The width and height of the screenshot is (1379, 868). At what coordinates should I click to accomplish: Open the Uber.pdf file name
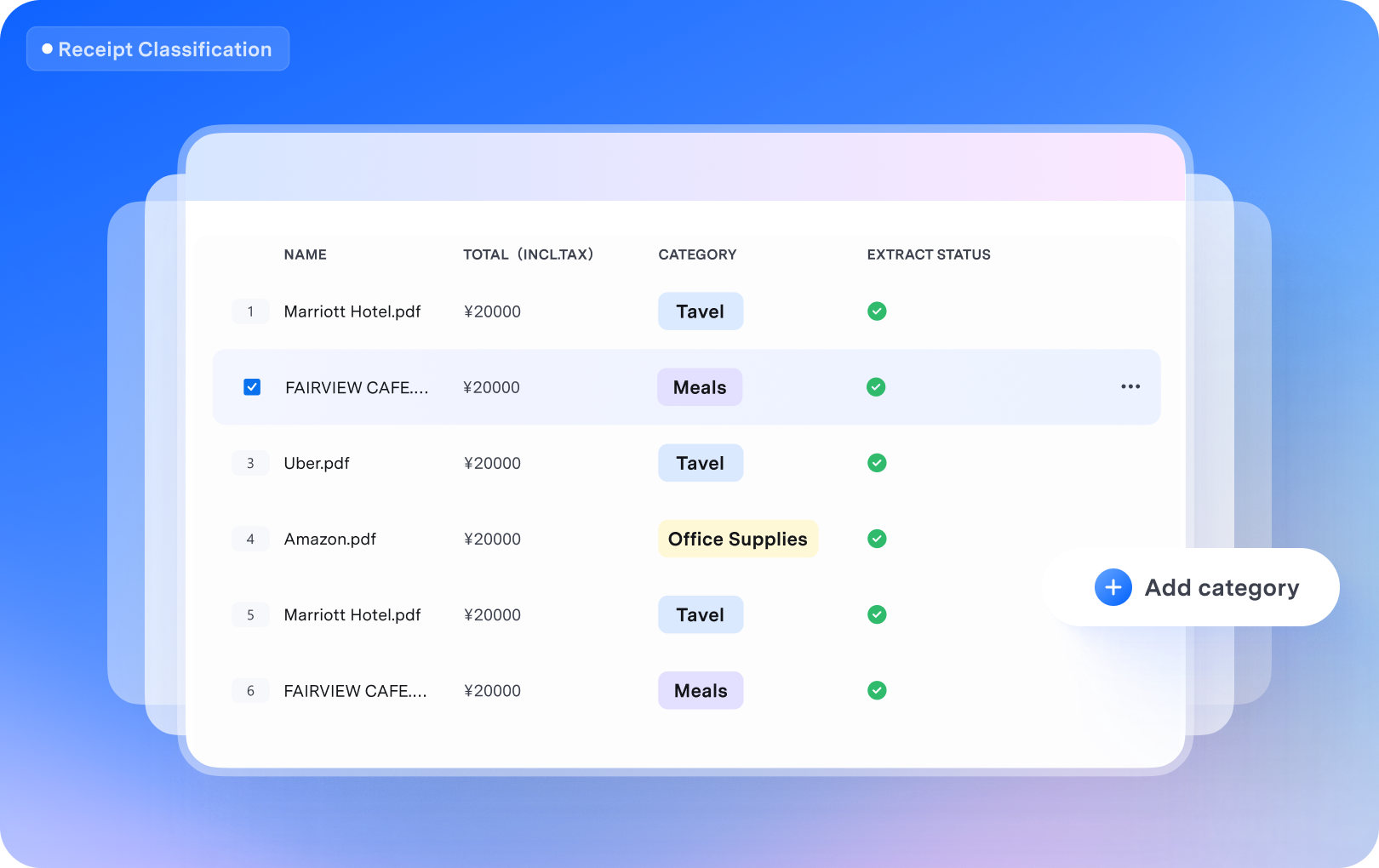[x=317, y=463]
